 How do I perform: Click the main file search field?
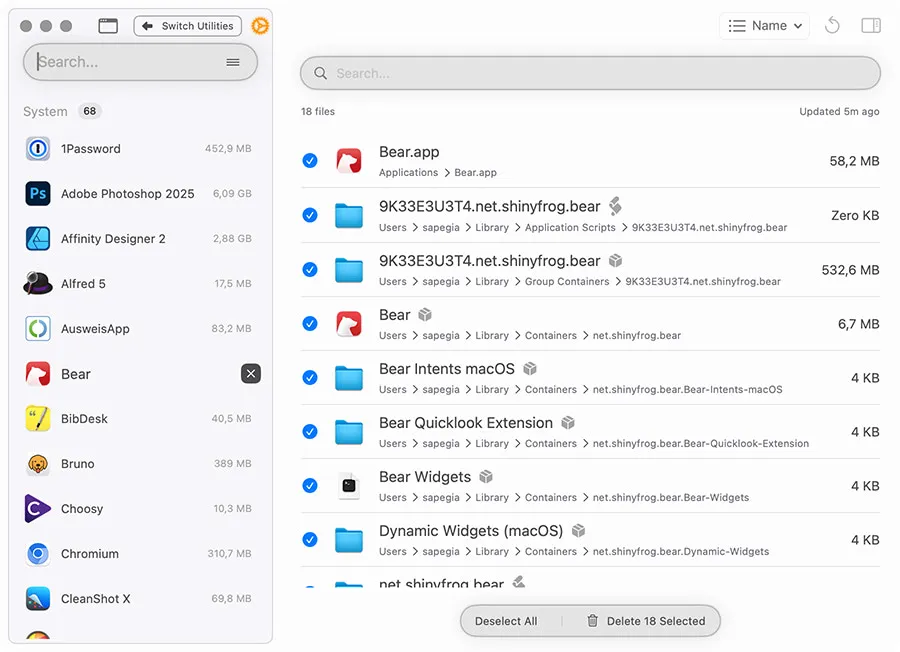click(x=590, y=72)
